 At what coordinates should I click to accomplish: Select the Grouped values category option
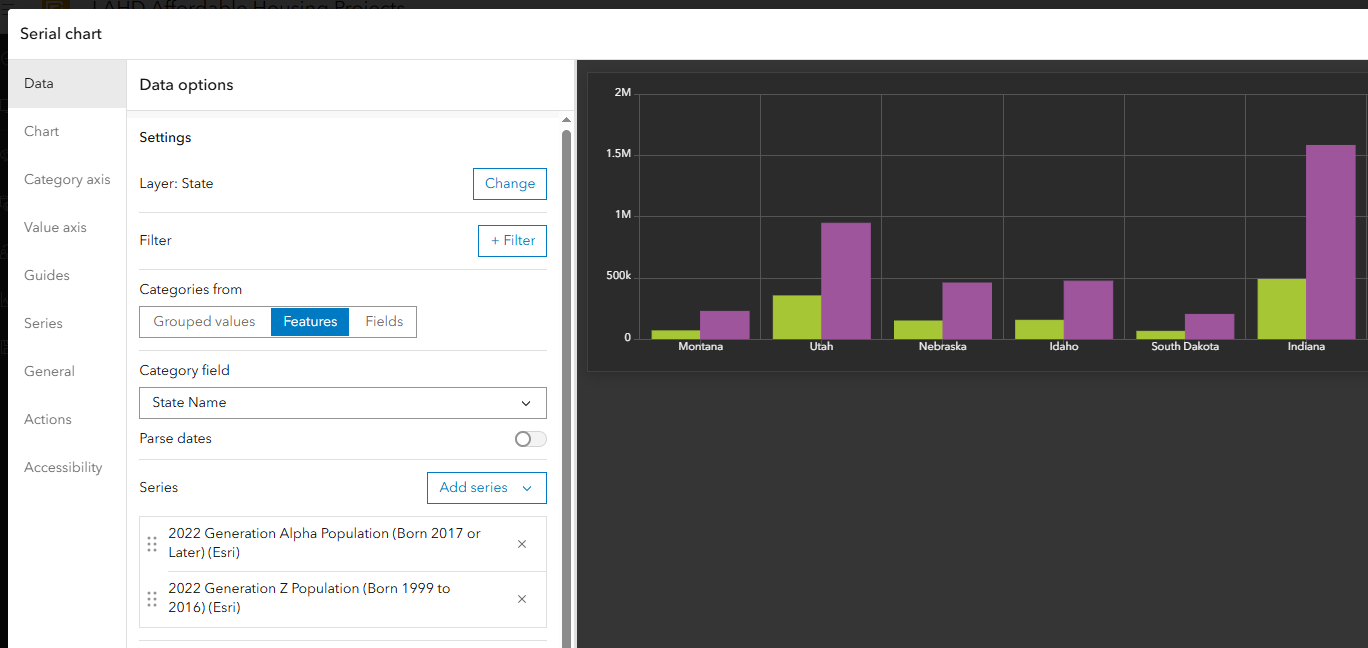(x=204, y=321)
